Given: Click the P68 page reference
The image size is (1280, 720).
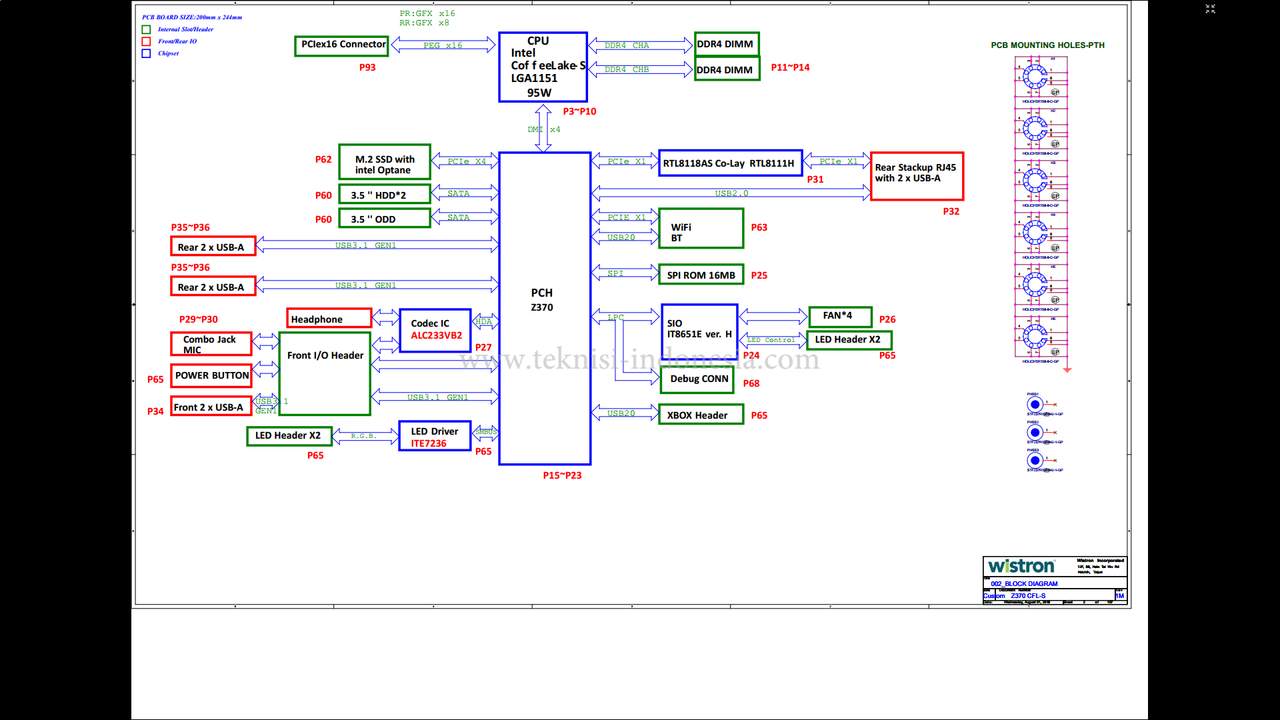Looking at the screenshot, I should (x=751, y=384).
